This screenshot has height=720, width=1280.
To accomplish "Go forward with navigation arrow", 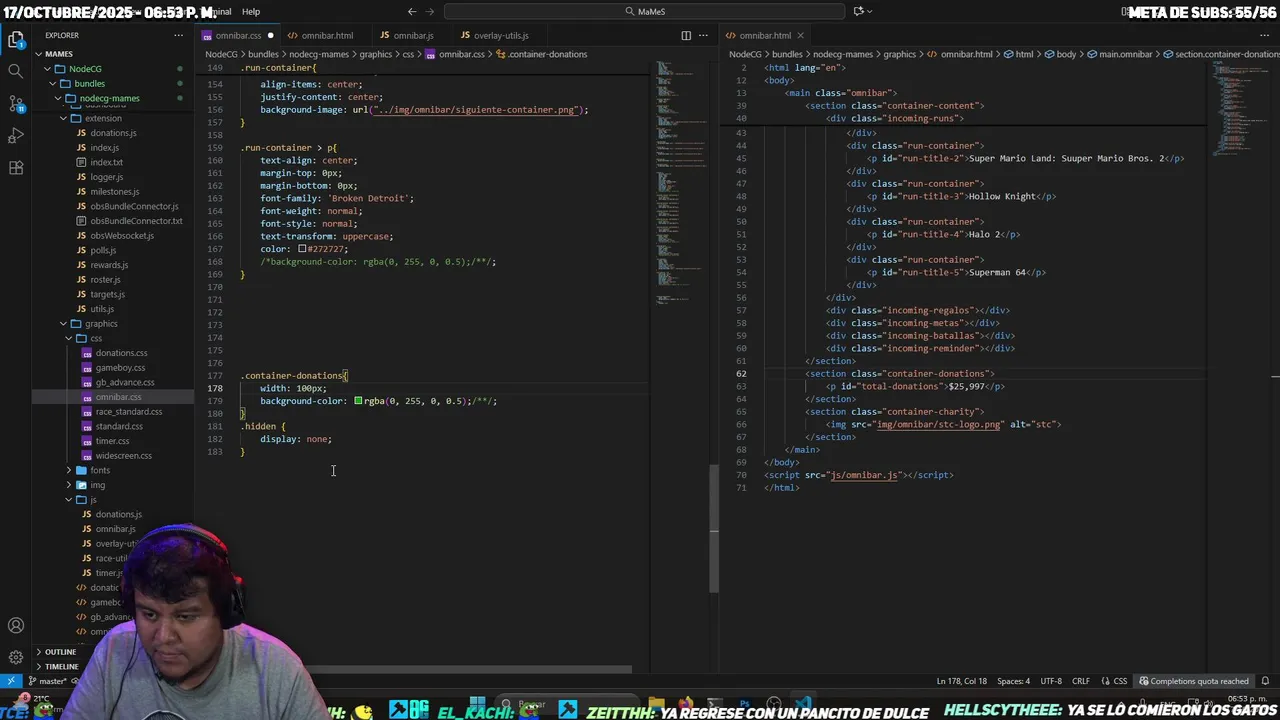I will coord(430,11).
